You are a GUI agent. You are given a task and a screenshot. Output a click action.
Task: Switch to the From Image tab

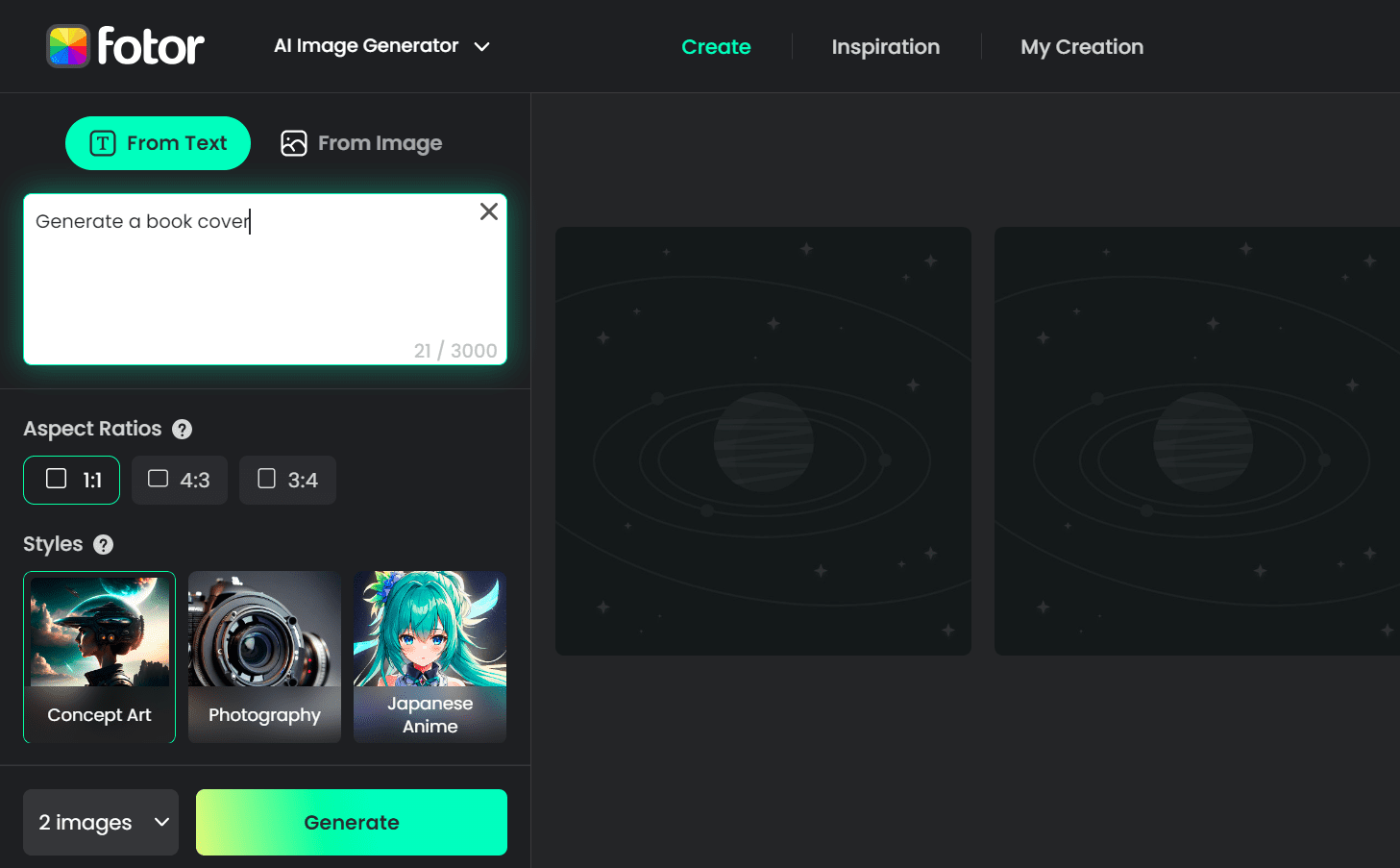(x=361, y=143)
